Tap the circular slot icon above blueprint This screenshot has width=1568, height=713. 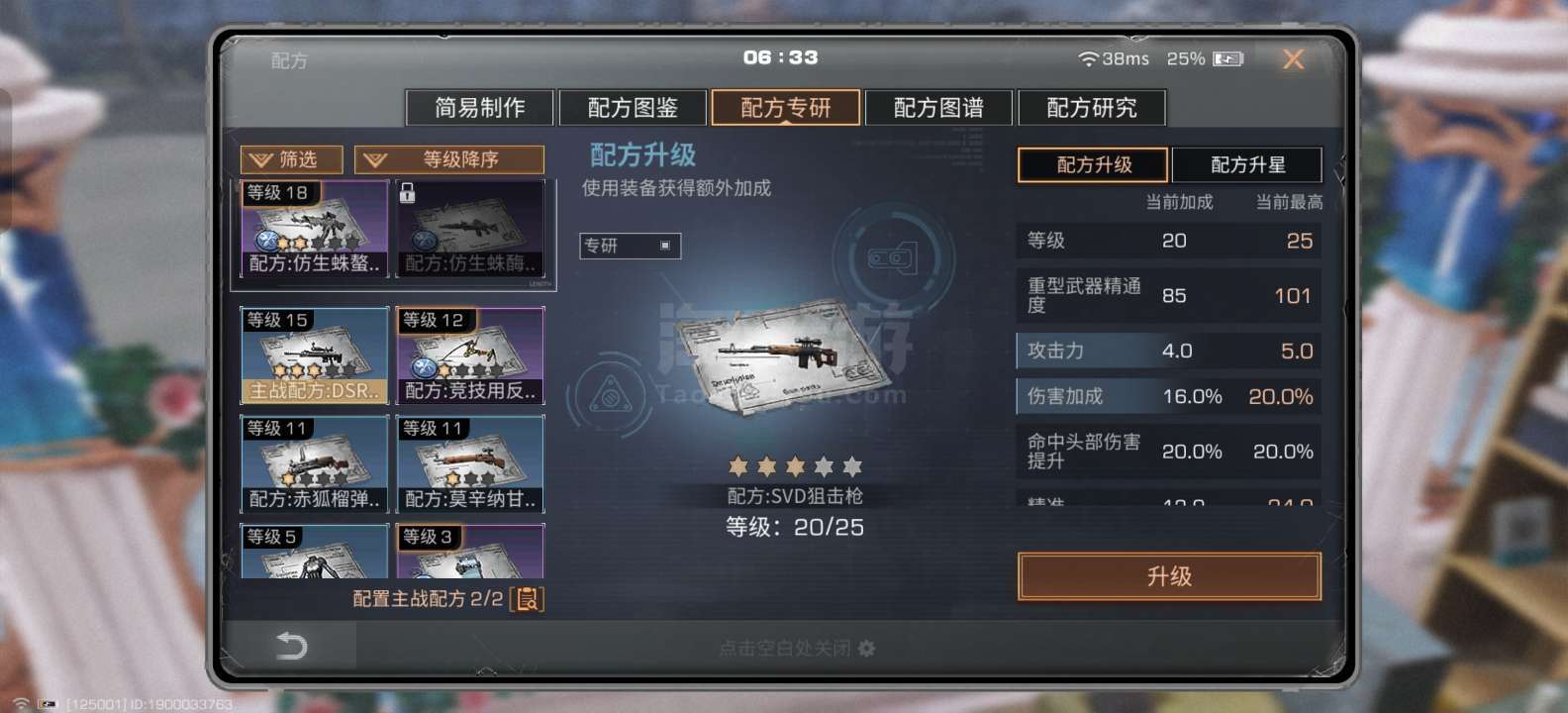[x=892, y=258]
